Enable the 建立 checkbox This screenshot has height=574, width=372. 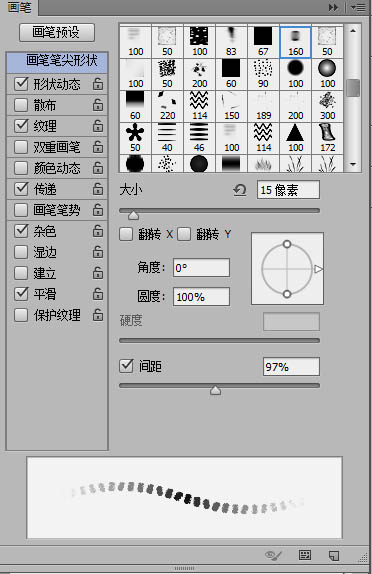pyautogui.click(x=21, y=273)
